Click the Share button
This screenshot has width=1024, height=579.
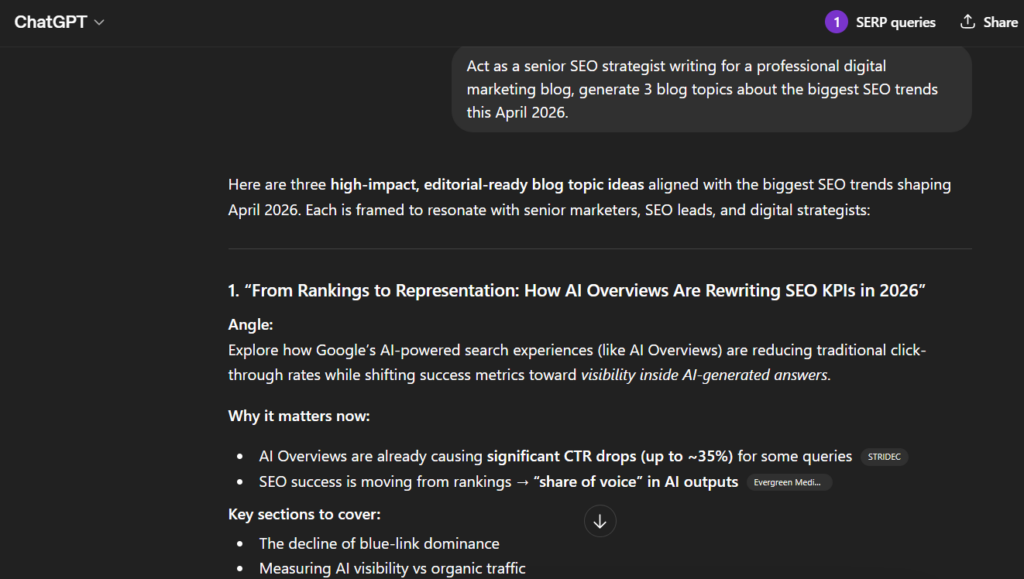point(988,21)
